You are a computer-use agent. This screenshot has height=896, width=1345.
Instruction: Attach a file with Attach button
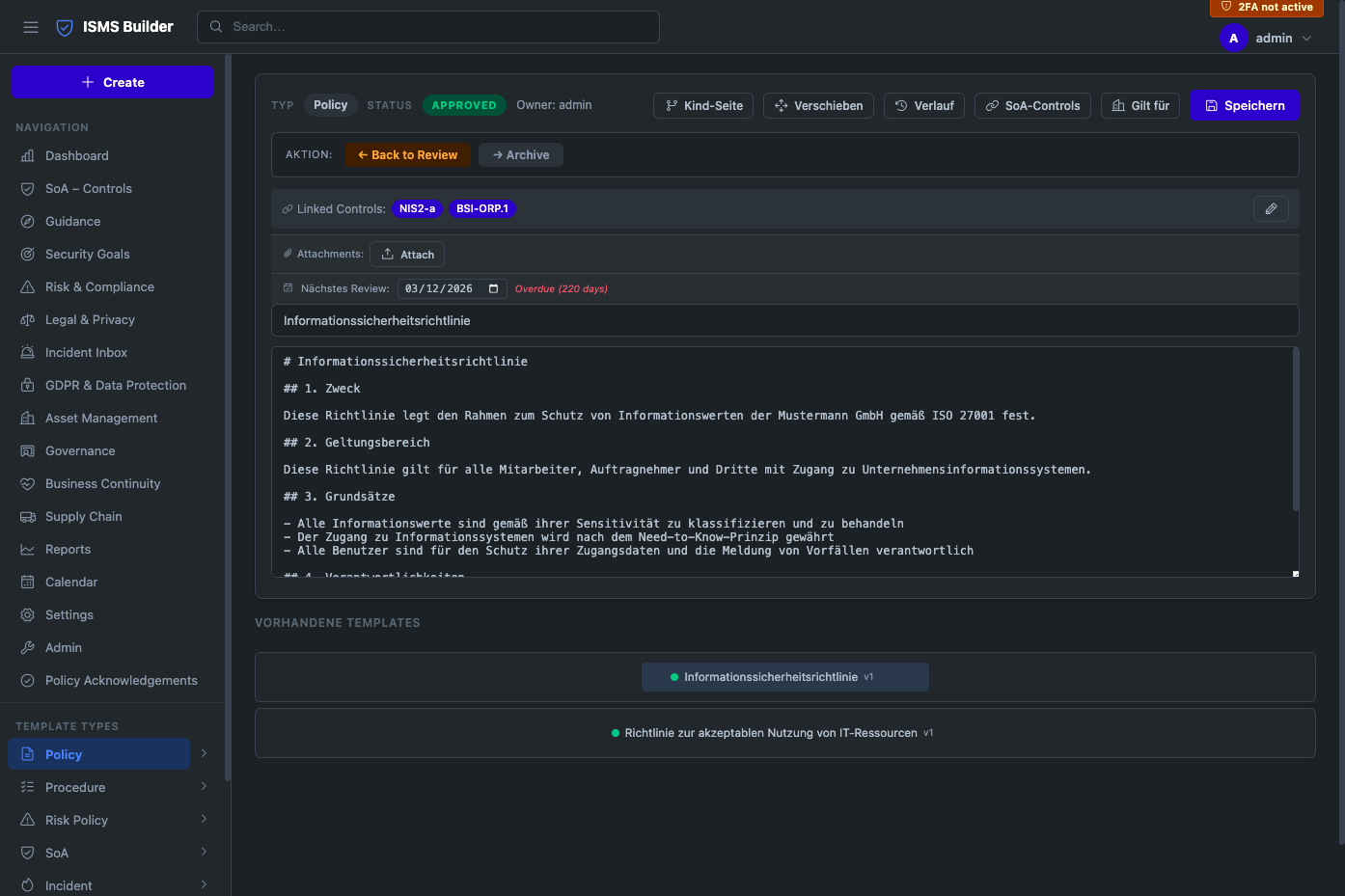(407, 255)
